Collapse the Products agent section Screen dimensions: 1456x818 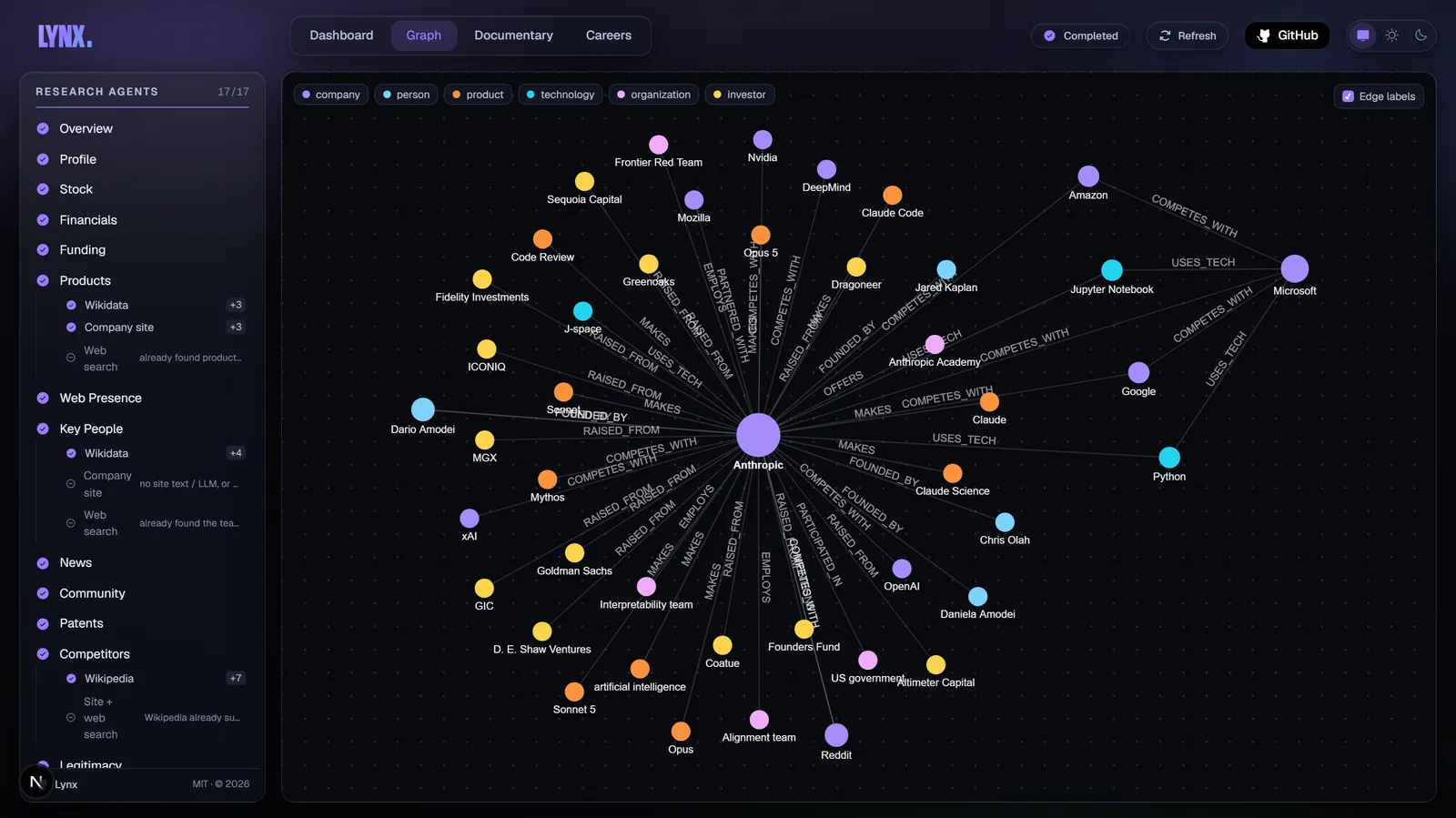point(142,280)
